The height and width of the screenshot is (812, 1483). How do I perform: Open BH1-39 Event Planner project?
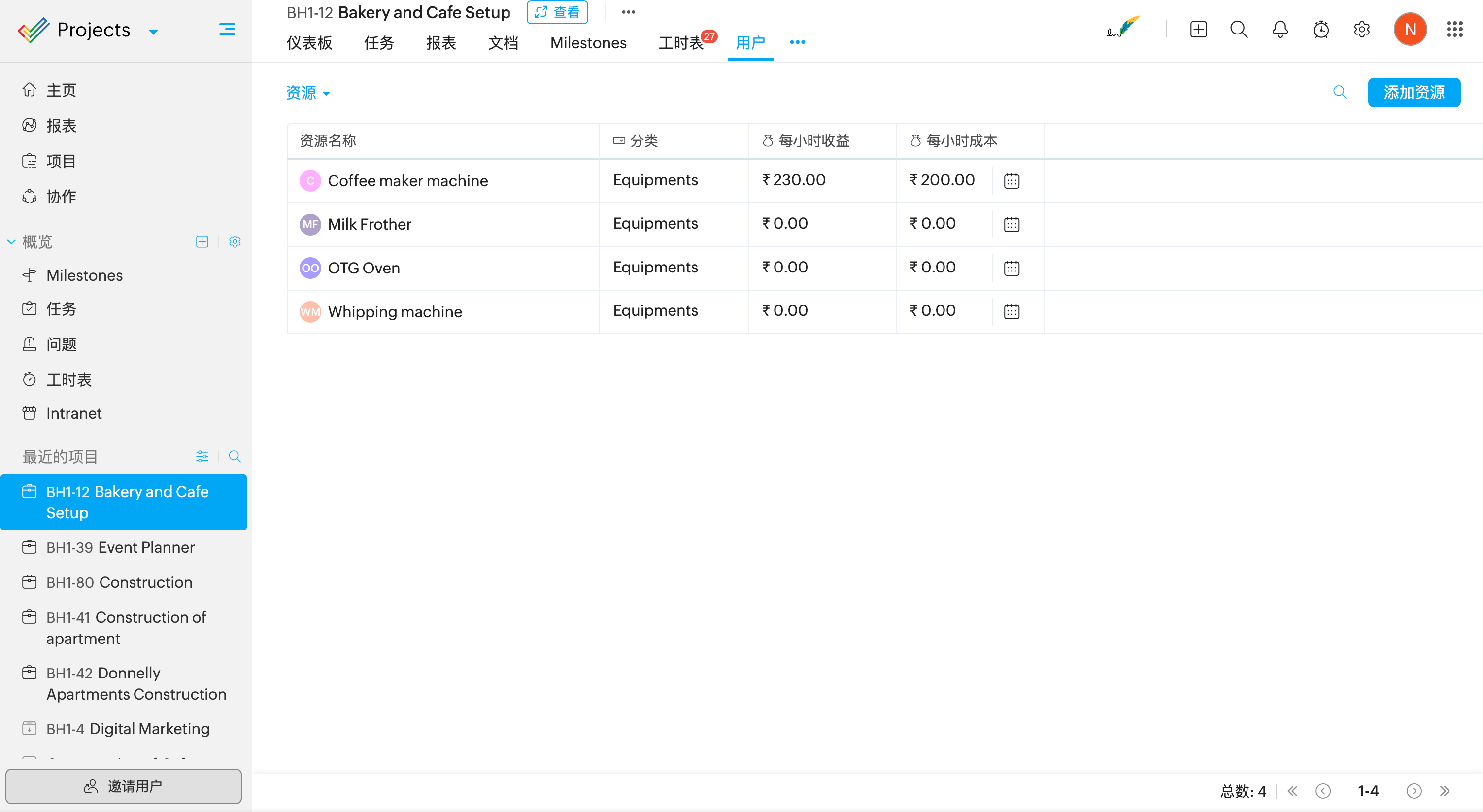(120, 547)
